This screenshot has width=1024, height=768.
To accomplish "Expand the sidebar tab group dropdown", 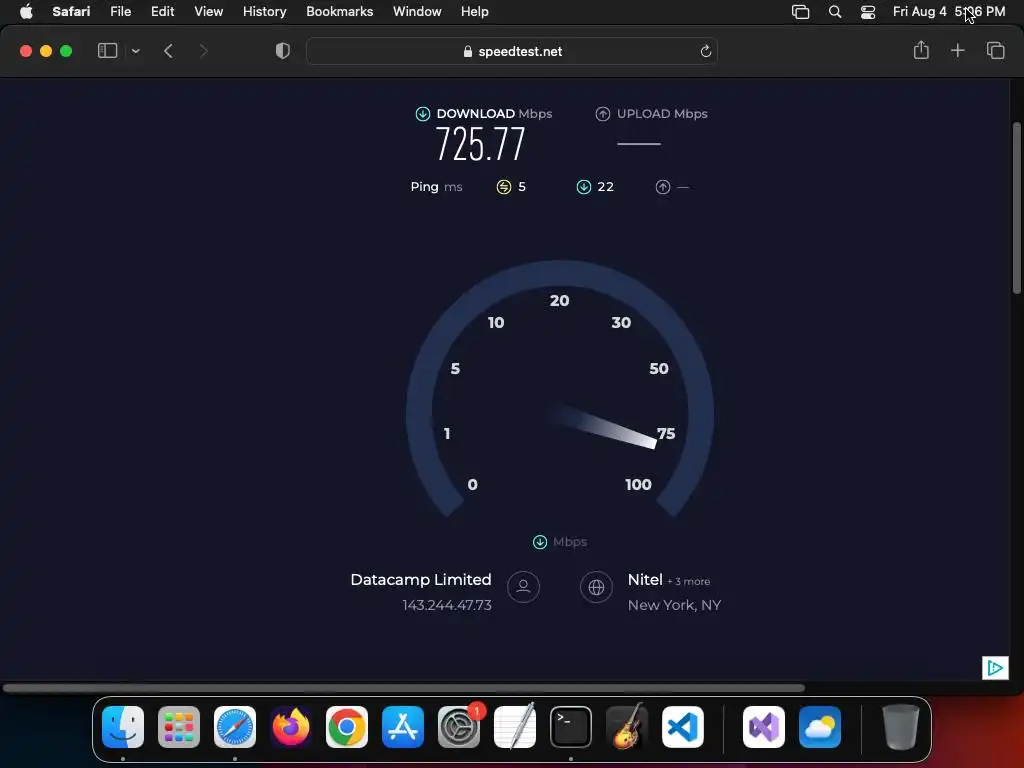I will 136,51.
